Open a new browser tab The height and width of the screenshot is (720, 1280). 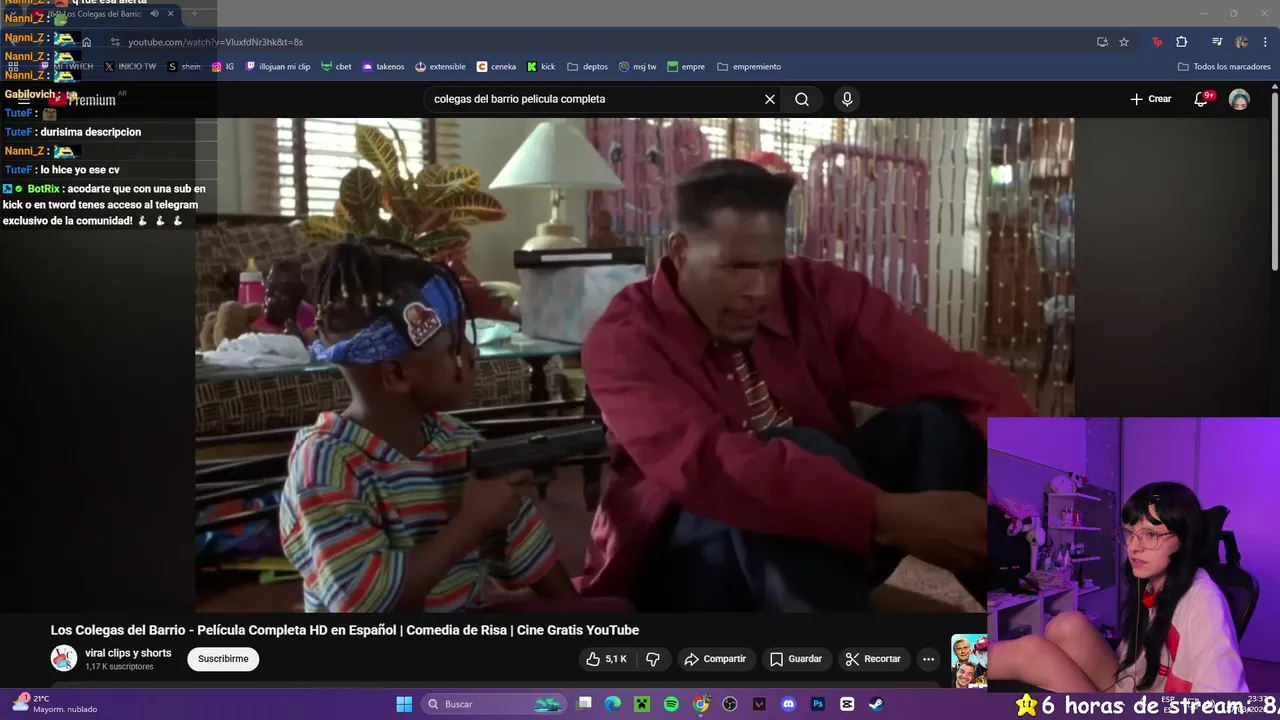click(x=194, y=14)
